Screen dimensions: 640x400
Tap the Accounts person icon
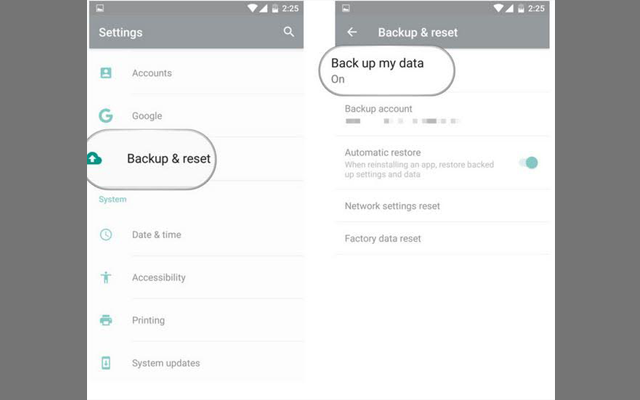click(x=106, y=73)
